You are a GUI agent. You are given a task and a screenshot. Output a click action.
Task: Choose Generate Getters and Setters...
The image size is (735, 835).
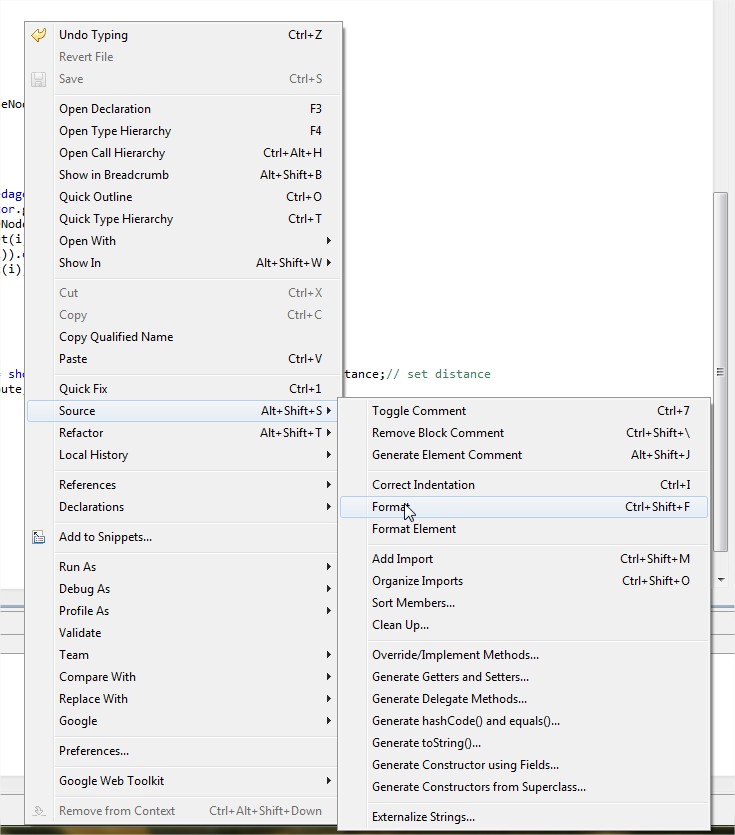(524, 677)
